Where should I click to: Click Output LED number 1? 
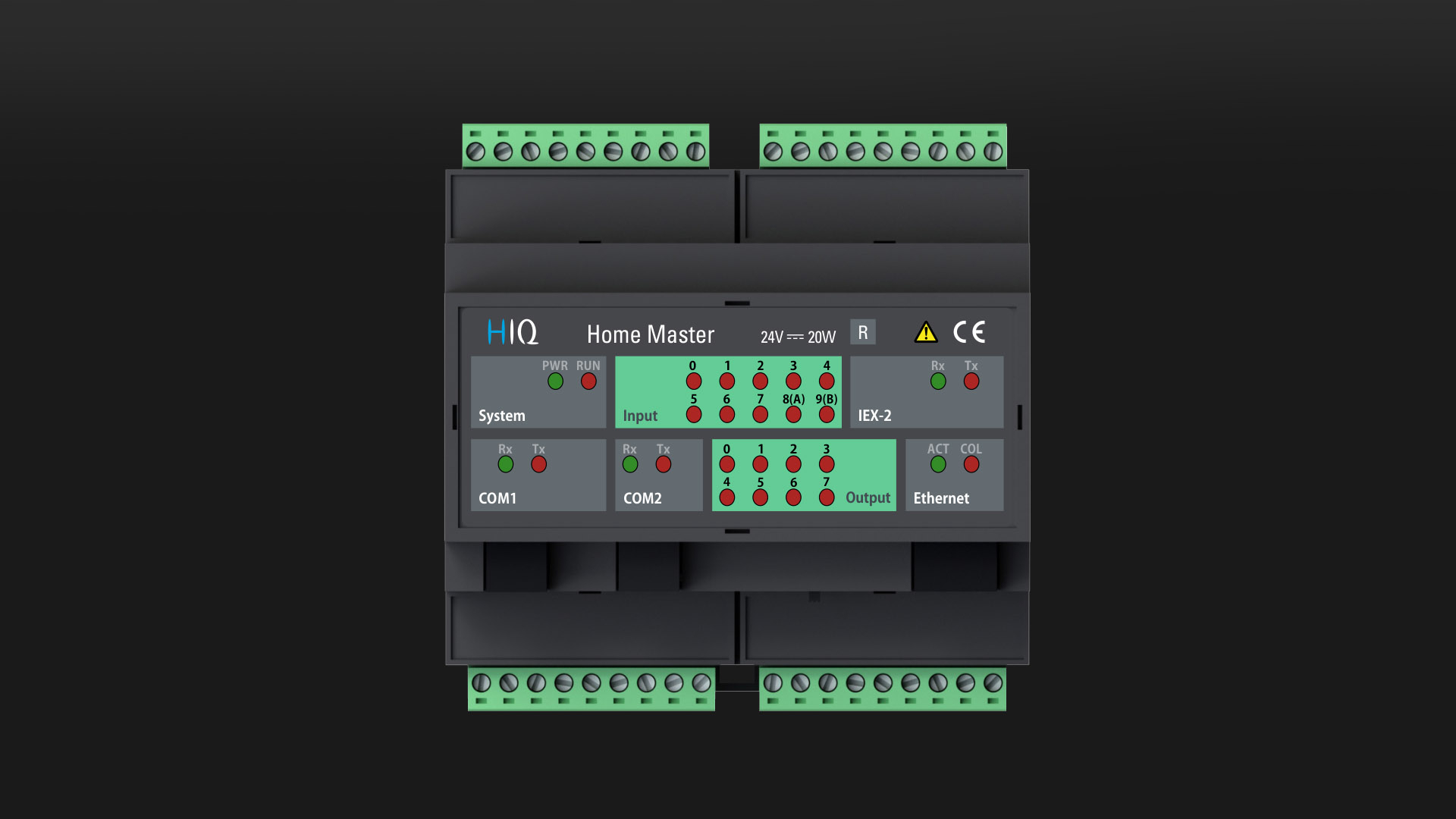pyautogui.click(x=761, y=464)
